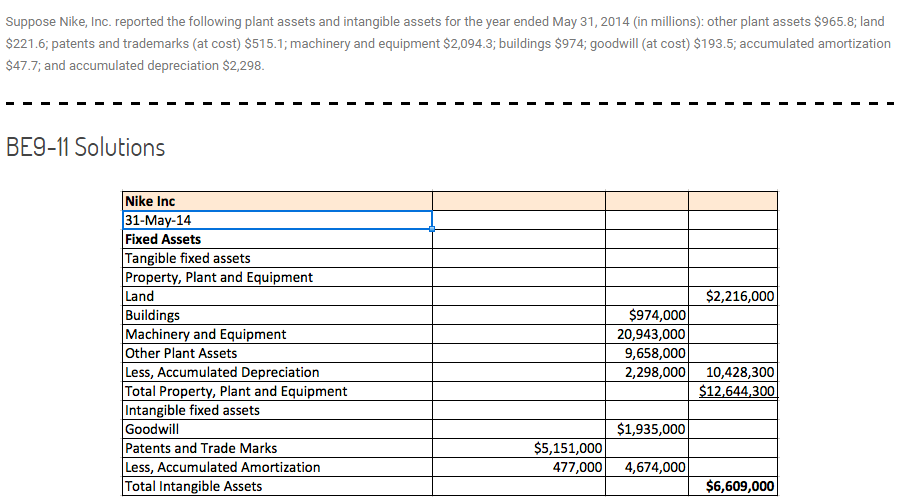Click the BE9-11 Solutions heading
The height and width of the screenshot is (501, 911).
[x=86, y=148]
